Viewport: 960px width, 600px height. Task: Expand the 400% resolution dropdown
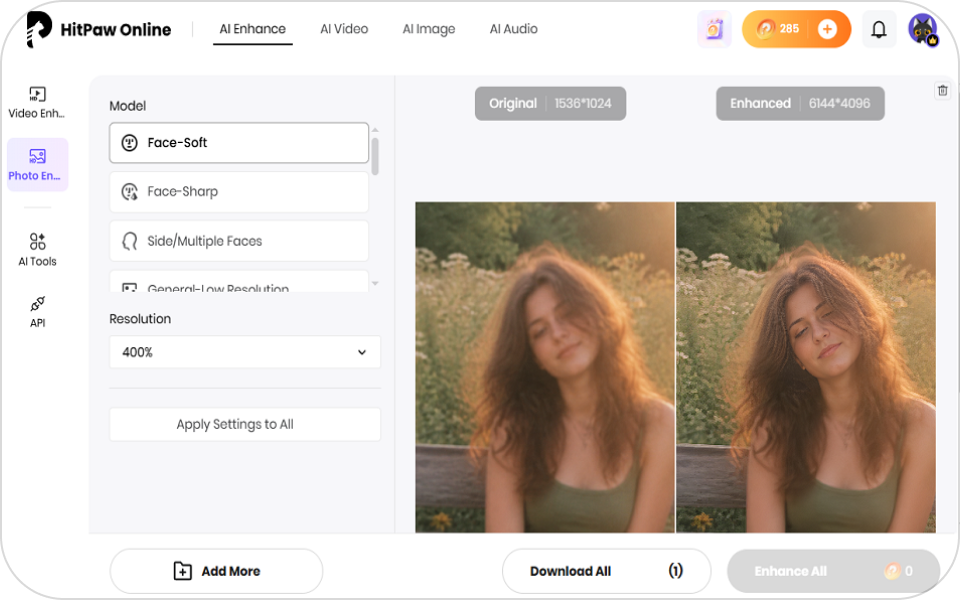click(245, 352)
